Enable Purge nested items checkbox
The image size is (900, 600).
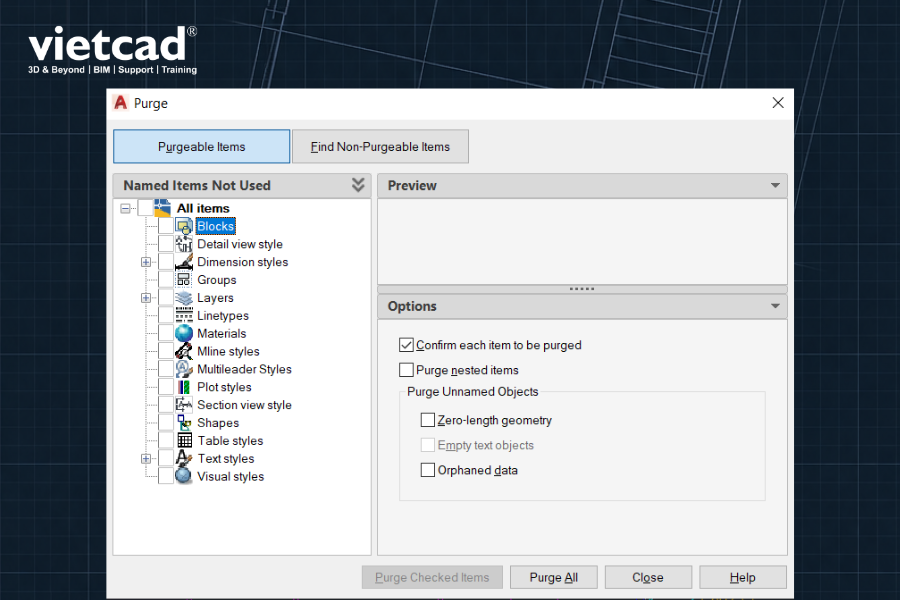406,370
